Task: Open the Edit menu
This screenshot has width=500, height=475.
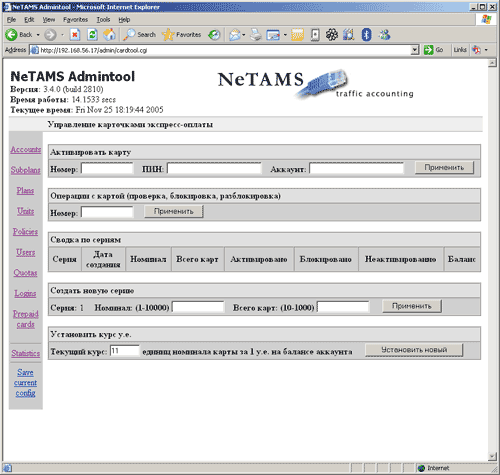Action: click(x=29, y=20)
